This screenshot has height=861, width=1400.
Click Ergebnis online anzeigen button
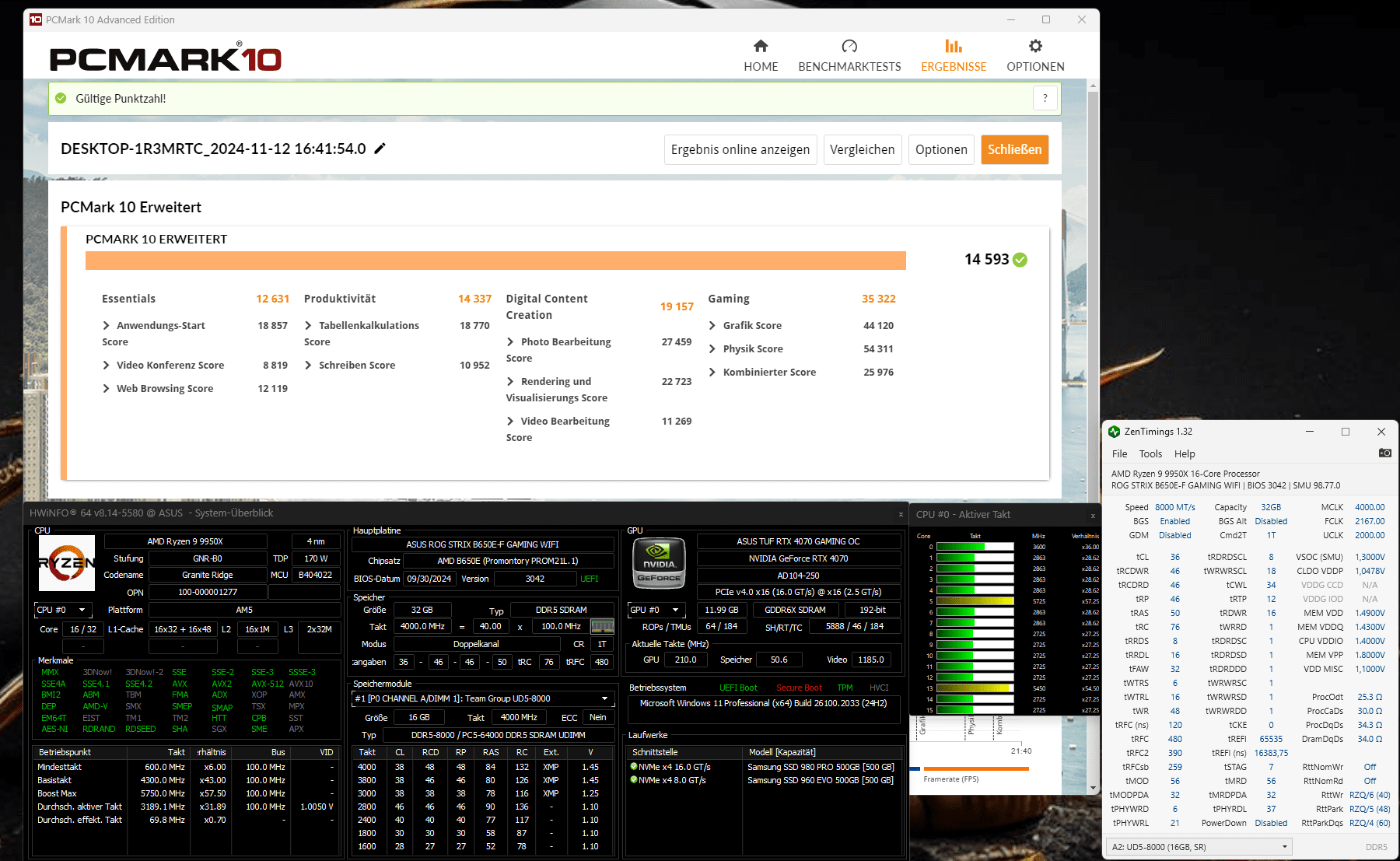tap(740, 149)
